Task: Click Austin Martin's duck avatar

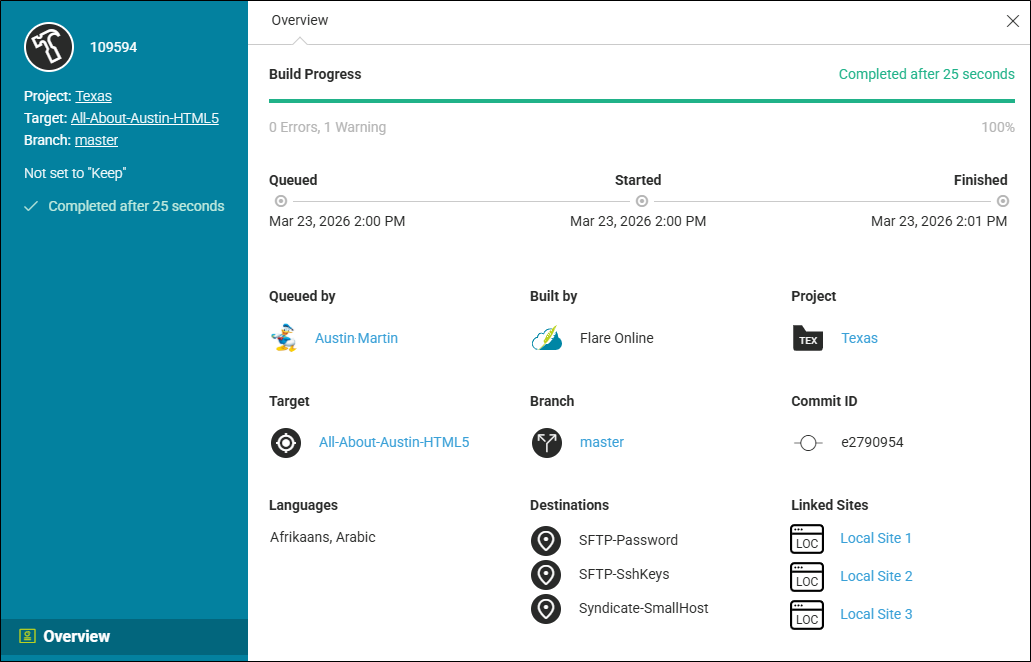Action: (285, 338)
